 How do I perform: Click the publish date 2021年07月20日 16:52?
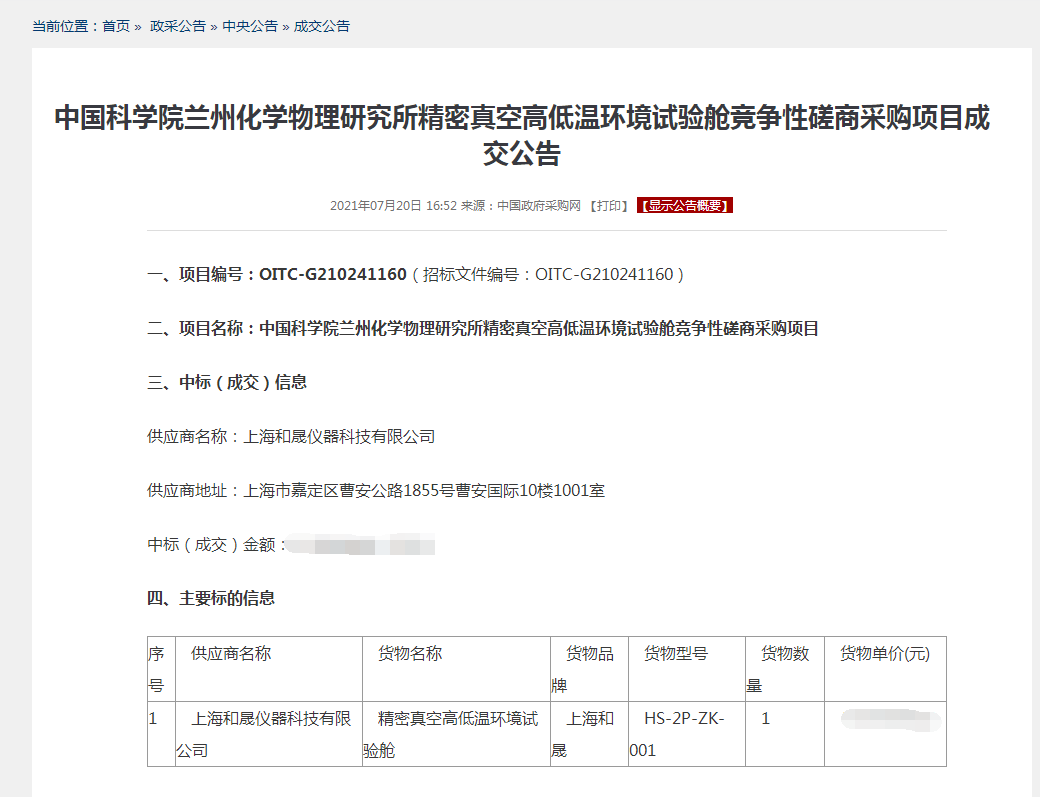pos(393,206)
